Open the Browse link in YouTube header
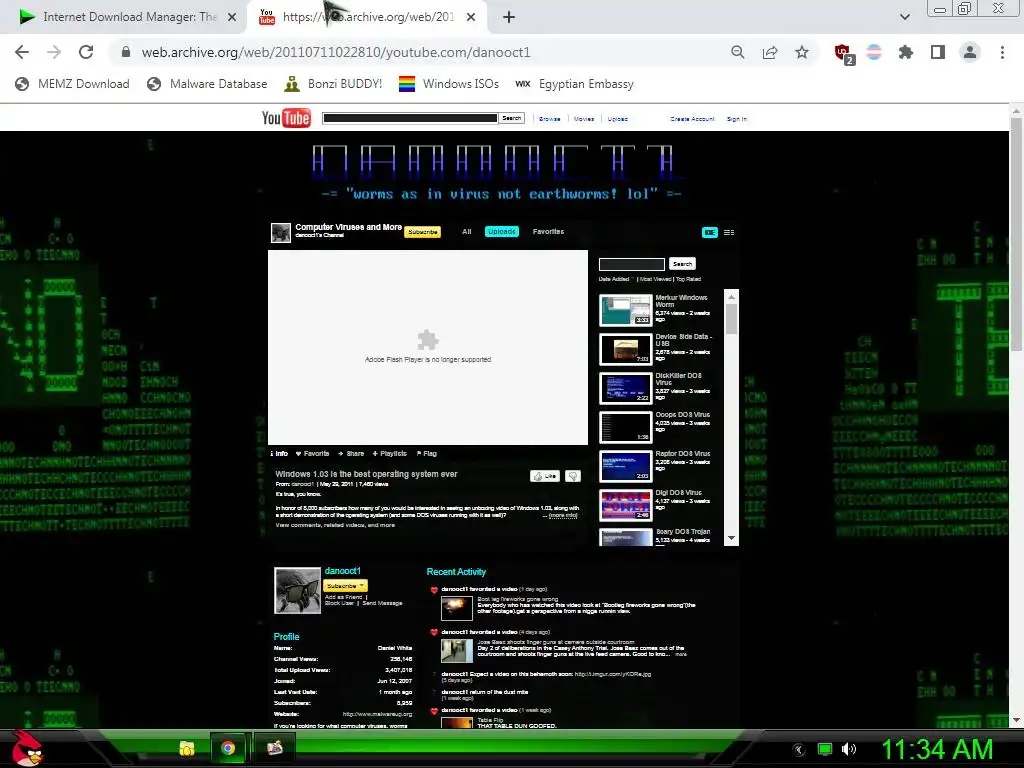This screenshot has height=768, width=1024. click(x=549, y=119)
